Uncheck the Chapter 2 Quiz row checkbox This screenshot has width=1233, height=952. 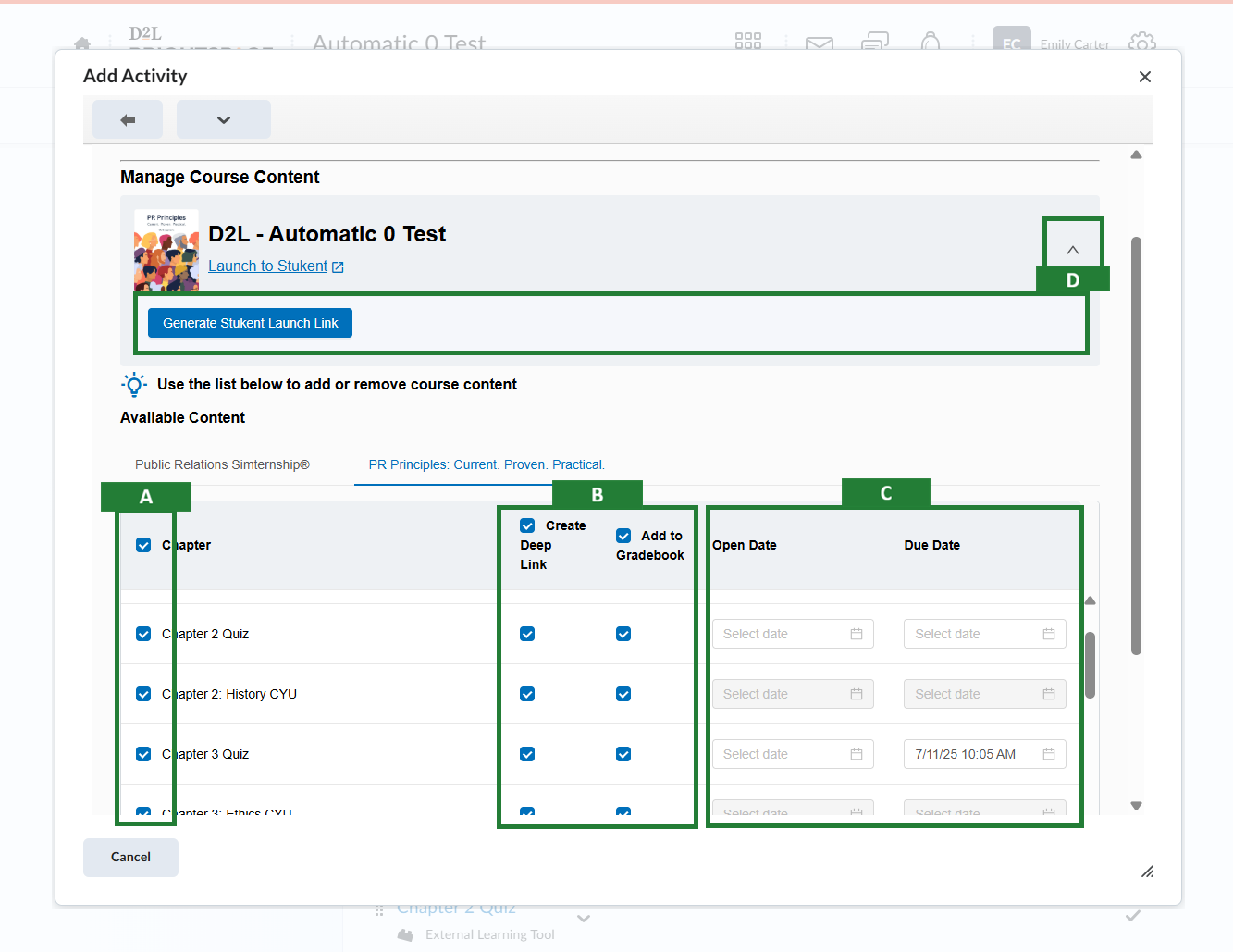pyautogui.click(x=143, y=634)
